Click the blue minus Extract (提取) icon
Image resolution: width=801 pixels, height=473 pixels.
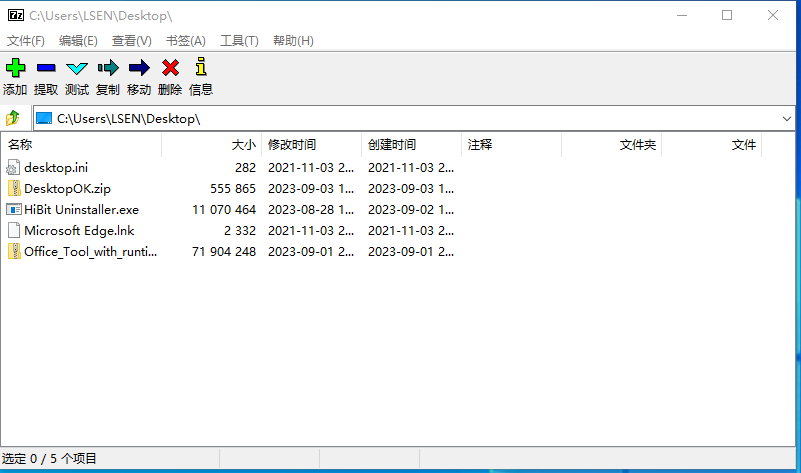pos(46,67)
